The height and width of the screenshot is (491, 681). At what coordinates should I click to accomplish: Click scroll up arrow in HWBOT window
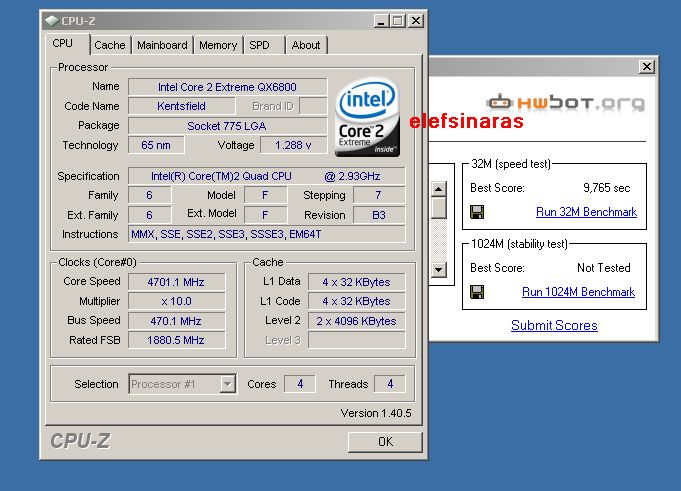tap(439, 189)
